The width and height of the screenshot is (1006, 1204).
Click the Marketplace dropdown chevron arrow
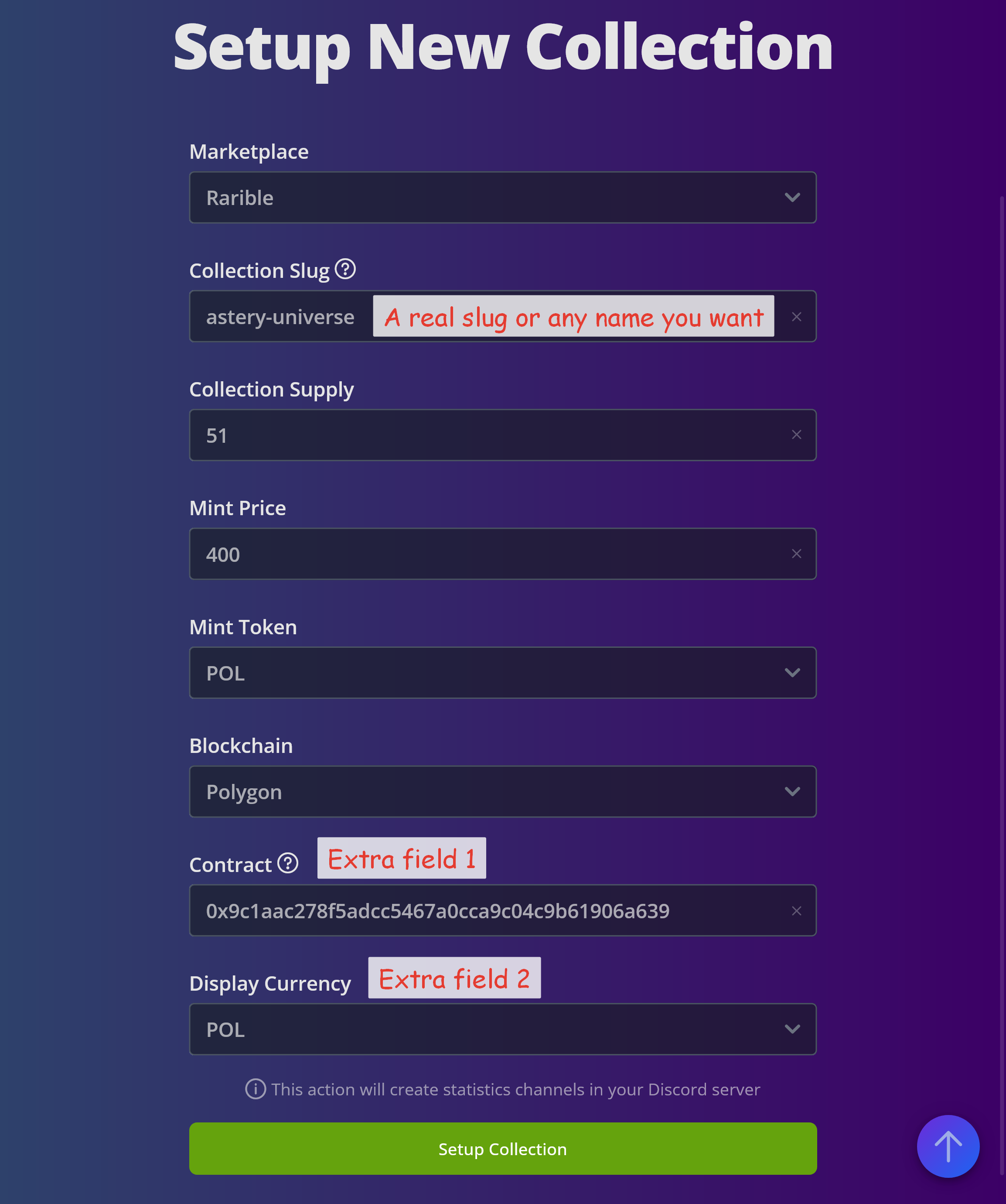(x=792, y=197)
